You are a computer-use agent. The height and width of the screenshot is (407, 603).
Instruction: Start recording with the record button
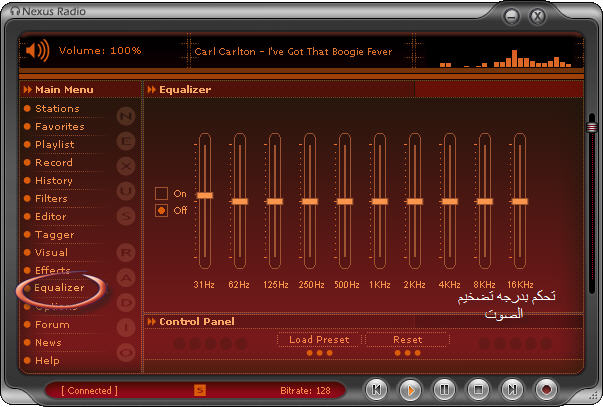[546, 390]
